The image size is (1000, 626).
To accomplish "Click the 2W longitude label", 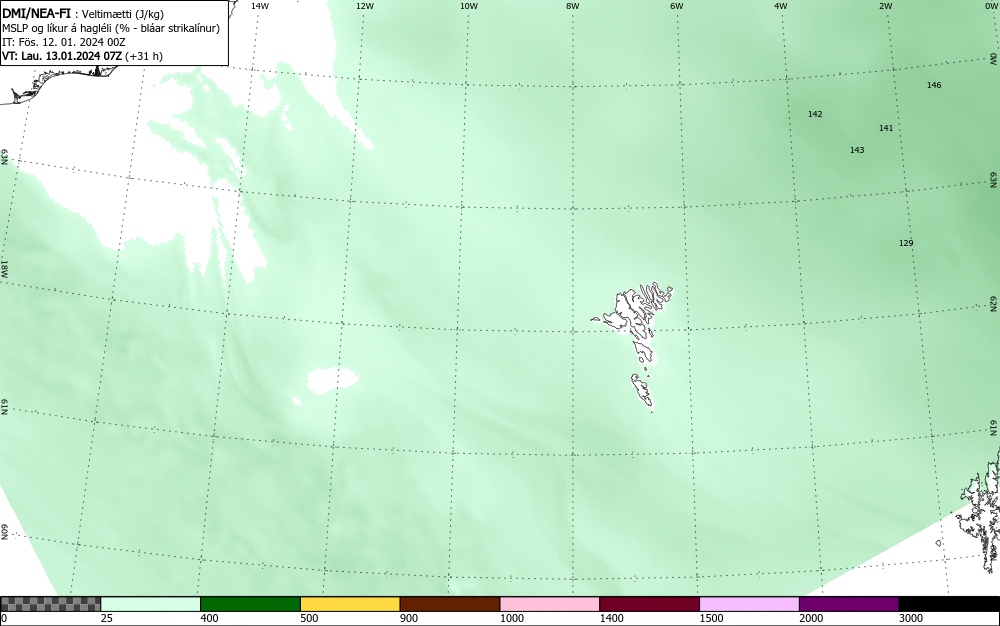I will click(885, 6).
